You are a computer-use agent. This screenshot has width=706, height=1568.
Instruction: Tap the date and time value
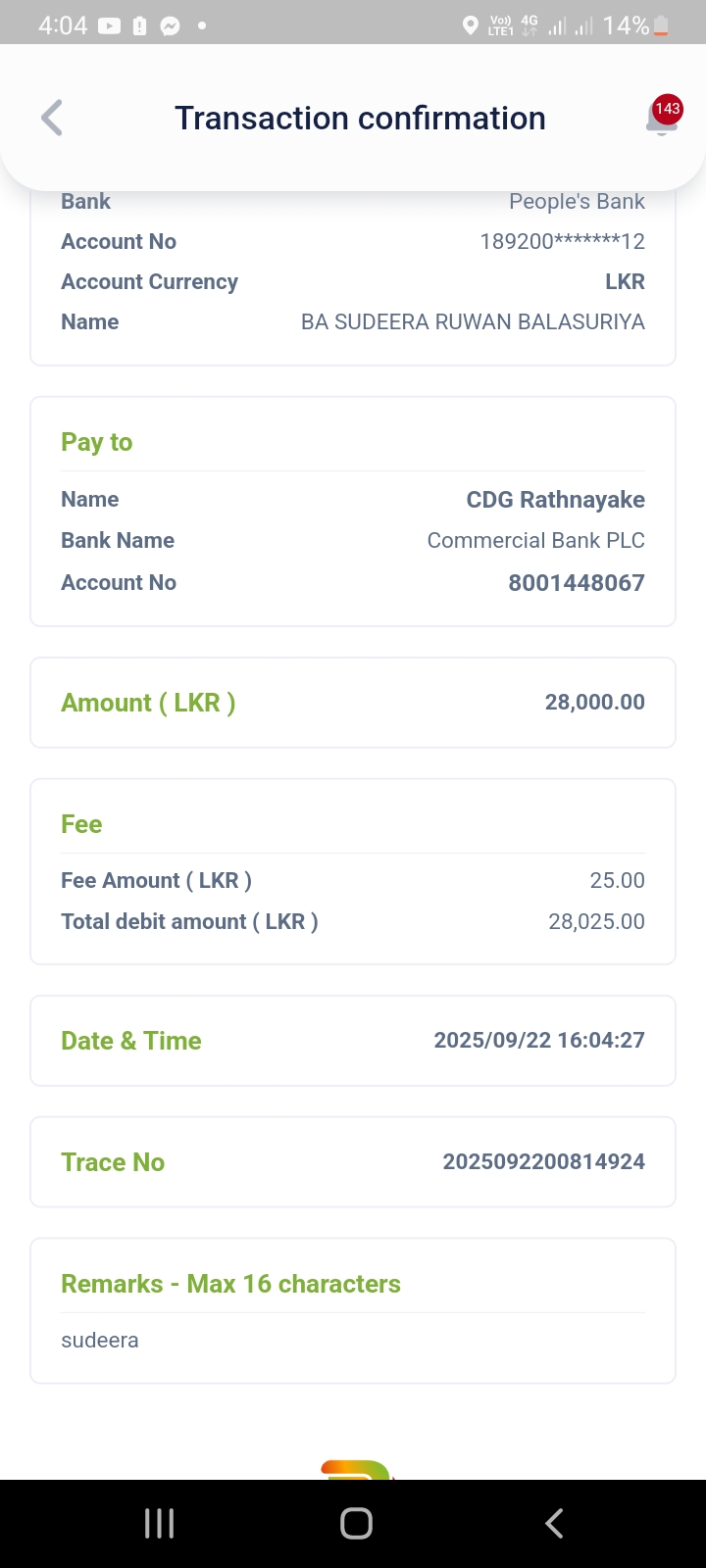pyautogui.click(x=539, y=1040)
